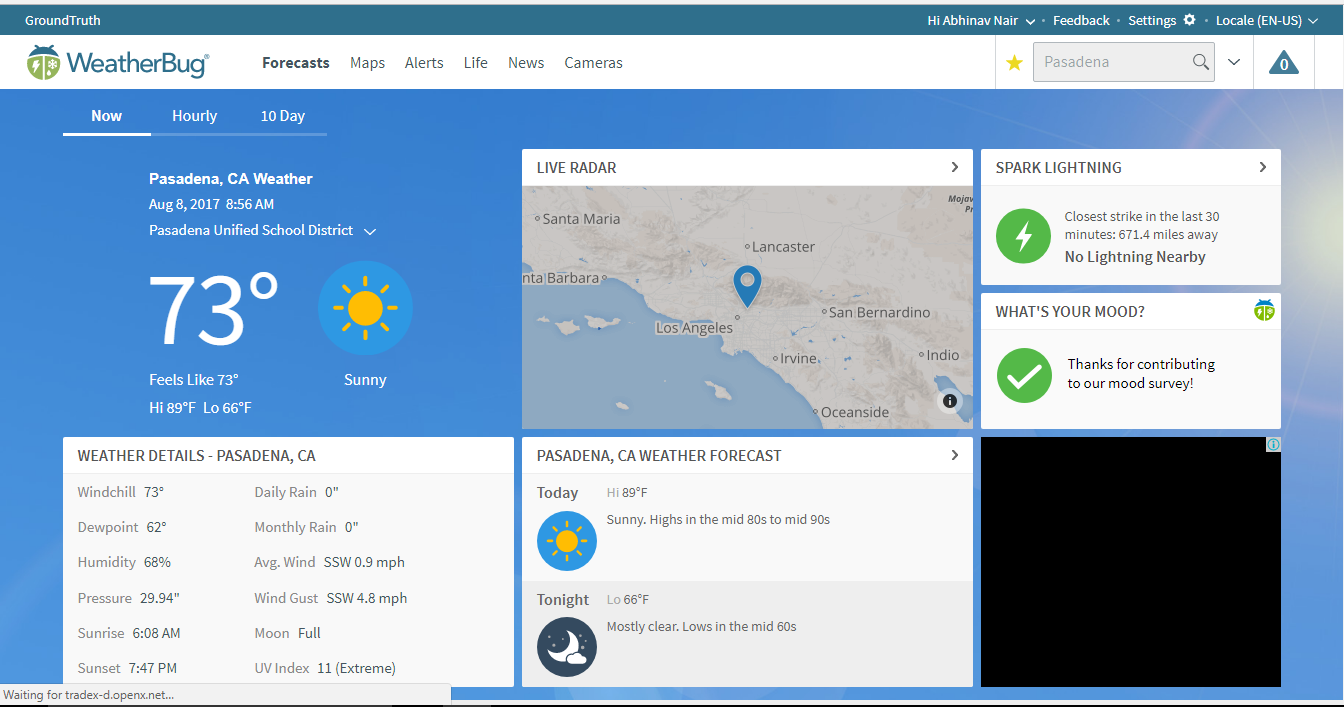Screen dimensions: 1344x707
Task: Click the Pasadena, CA Weather heading
Action: click(231, 179)
